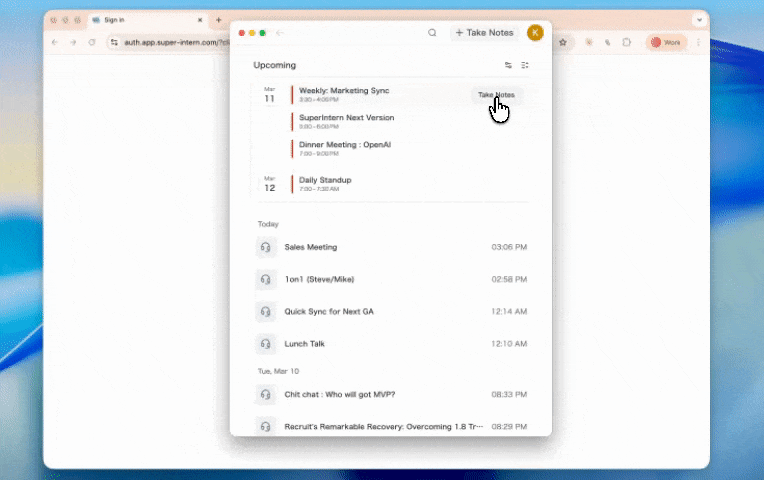Click the Recruit's Remarkable Recovery headphone icon

coord(266,426)
